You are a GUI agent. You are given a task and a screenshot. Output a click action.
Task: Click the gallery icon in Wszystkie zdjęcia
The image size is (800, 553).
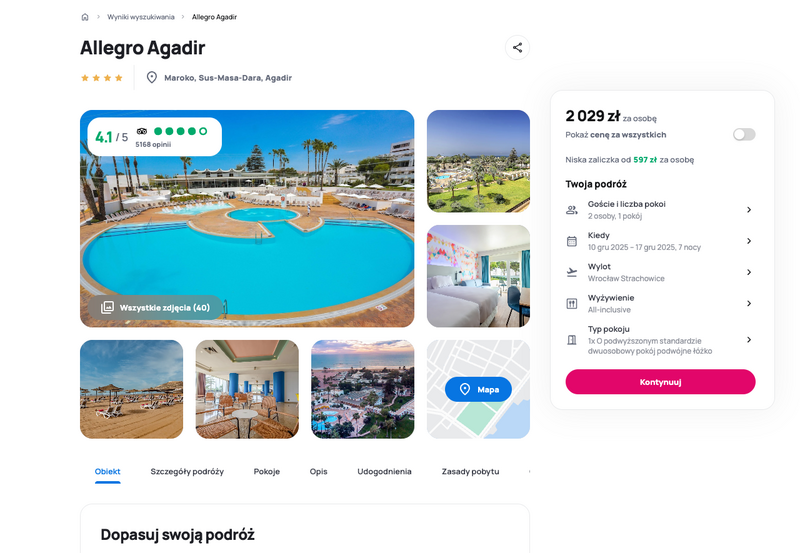tap(107, 308)
